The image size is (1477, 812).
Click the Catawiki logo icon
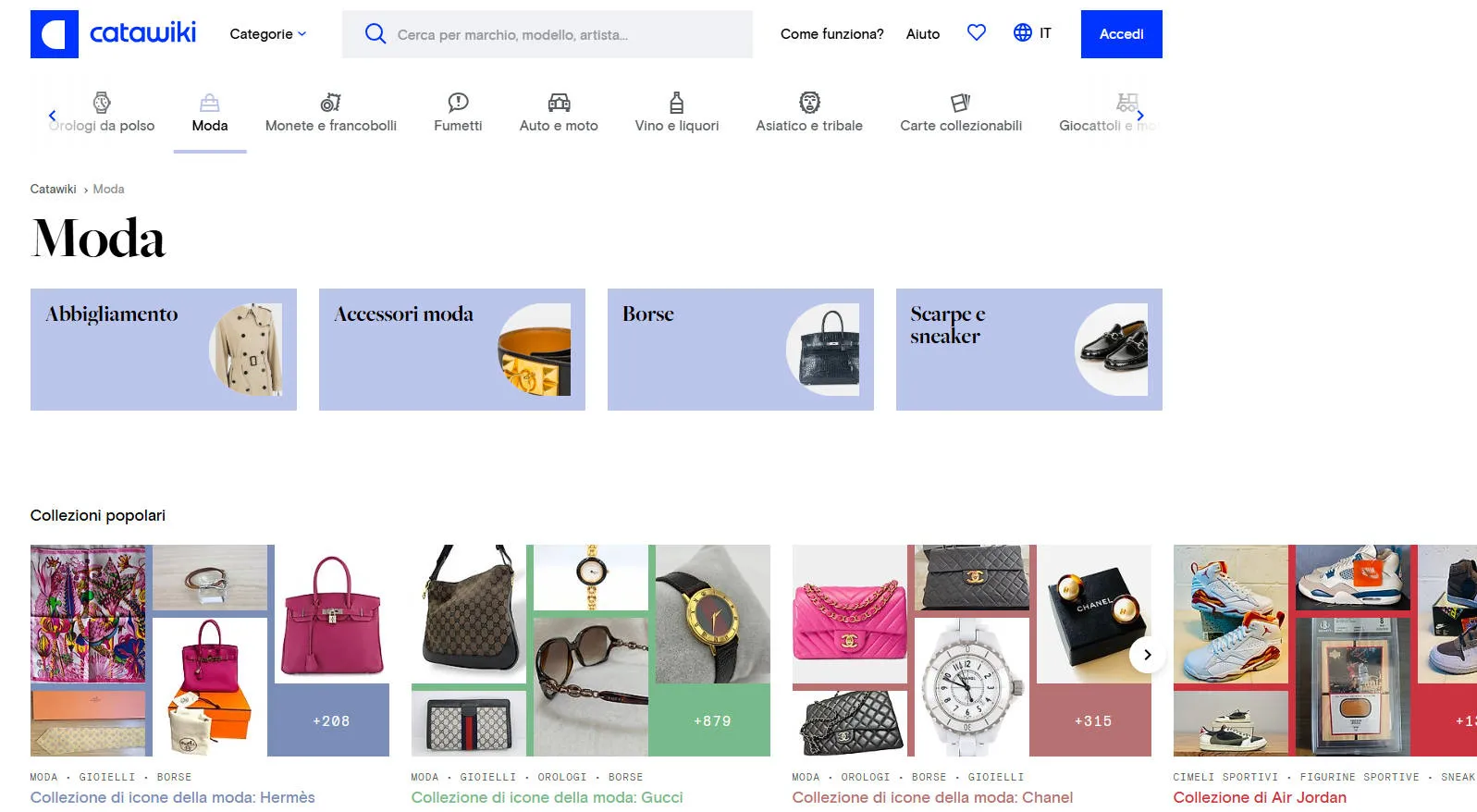54,34
